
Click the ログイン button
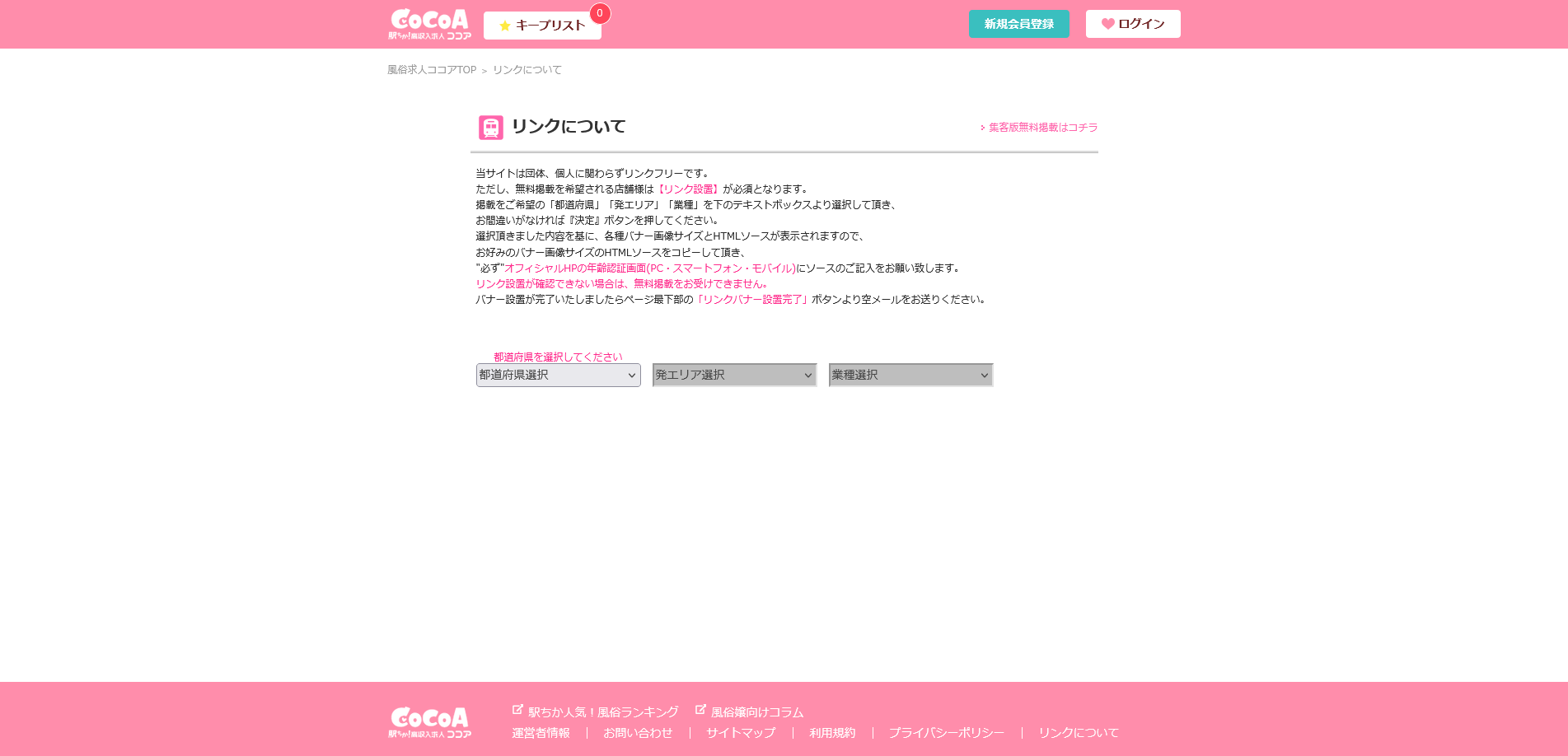[1133, 24]
